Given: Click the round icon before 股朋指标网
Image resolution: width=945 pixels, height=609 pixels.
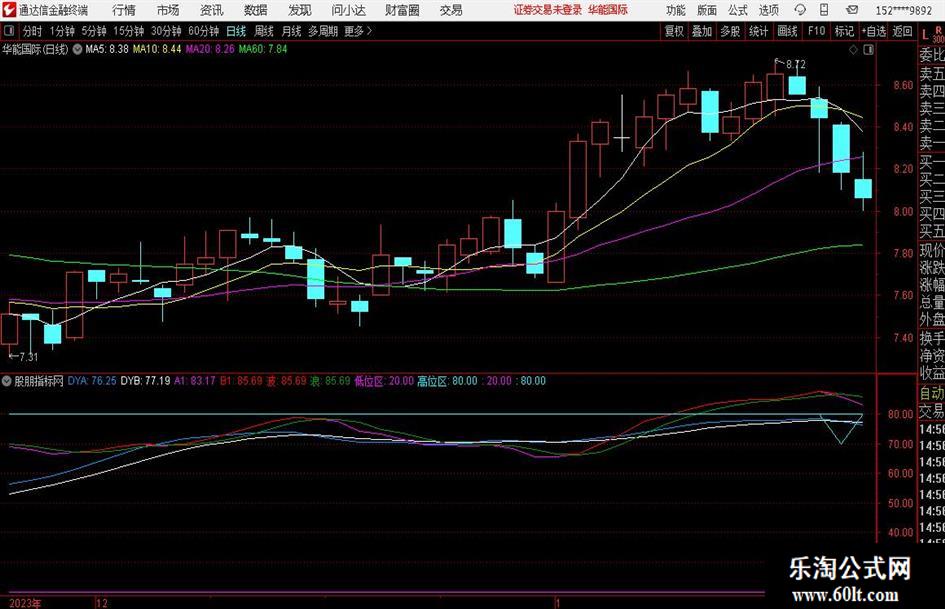Looking at the screenshot, I should pos(7,381).
